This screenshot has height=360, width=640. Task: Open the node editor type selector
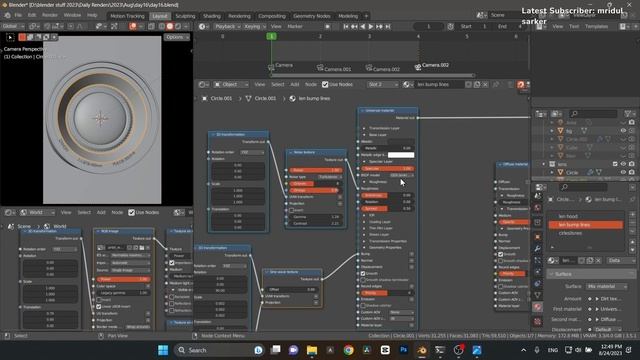(x=203, y=84)
